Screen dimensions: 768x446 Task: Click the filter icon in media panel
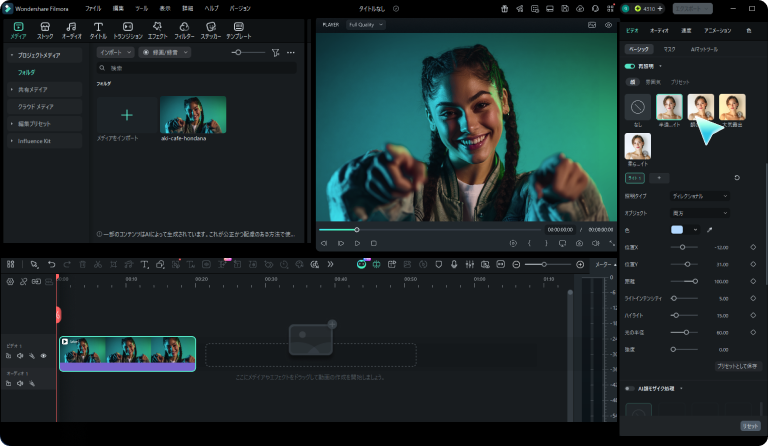tap(276, 52)
